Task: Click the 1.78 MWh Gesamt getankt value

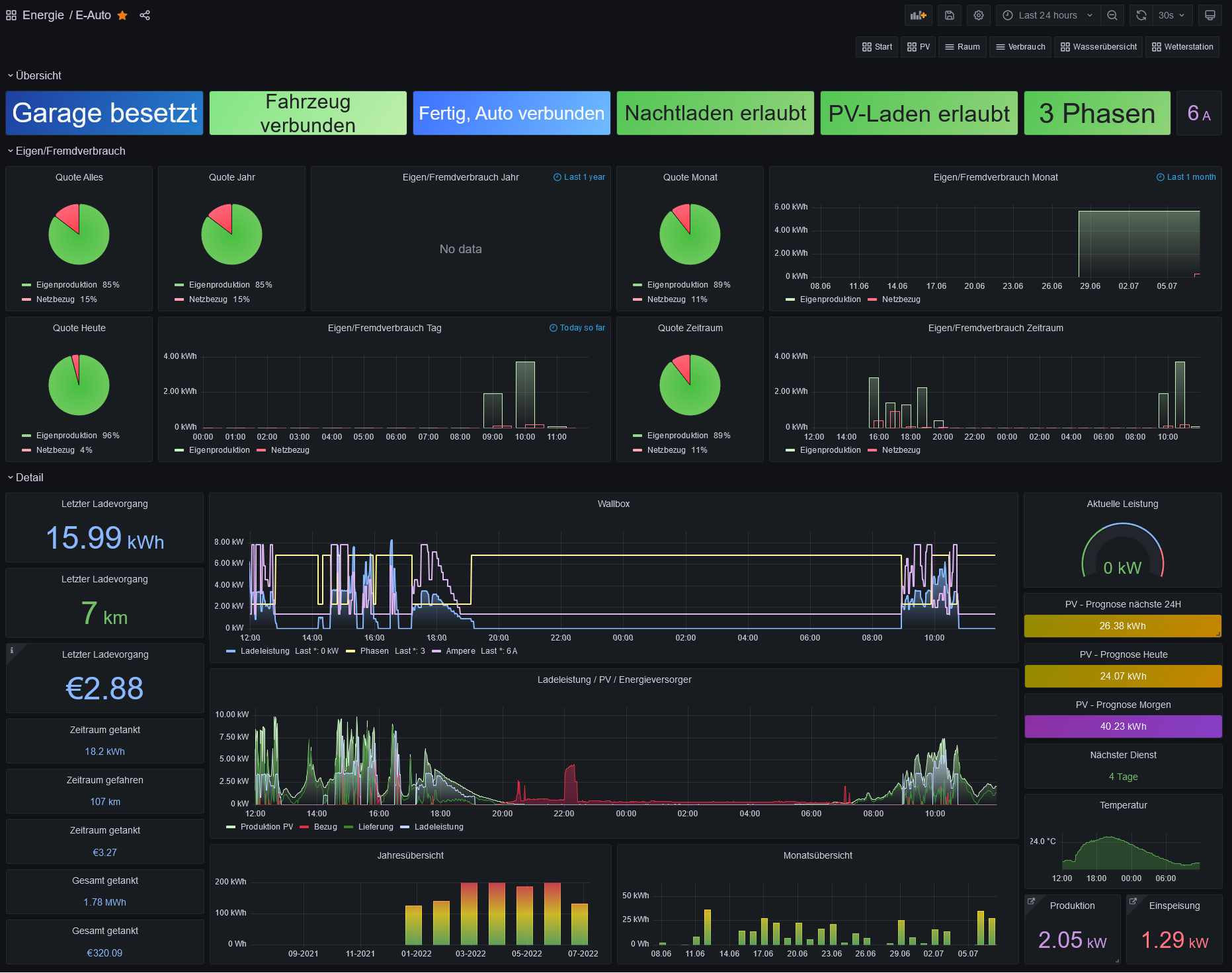Action: pyautogui.click(x=104, y=902)
